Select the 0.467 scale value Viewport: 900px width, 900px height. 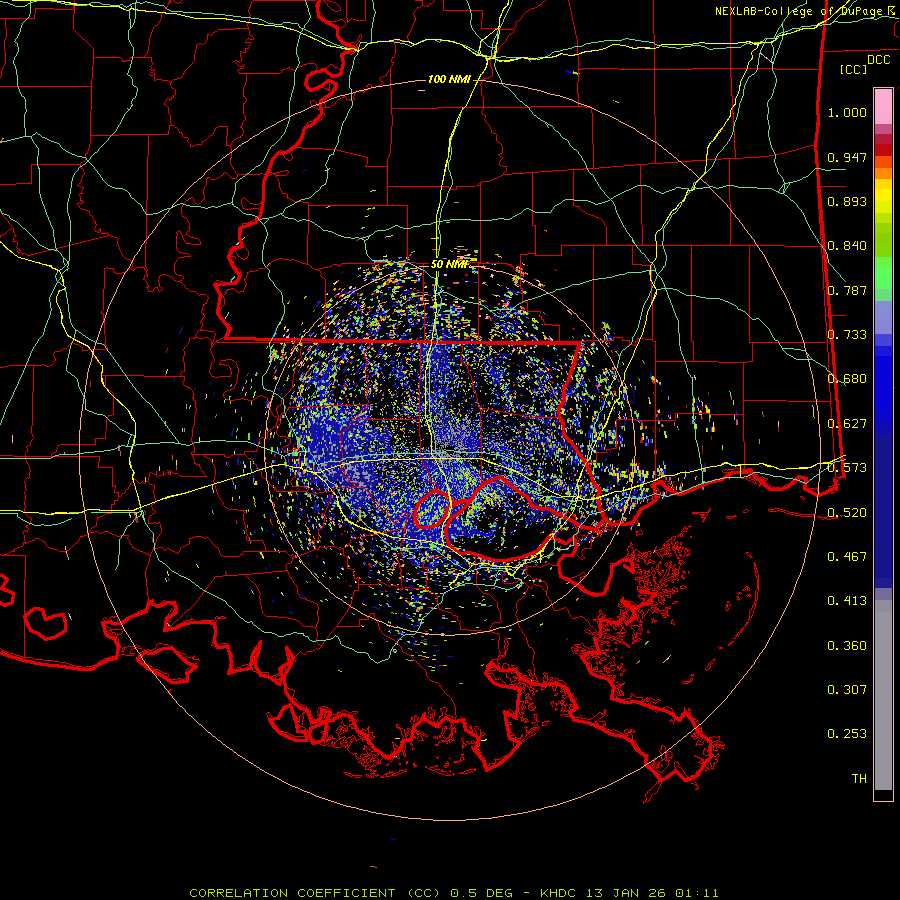click(847, 557)
